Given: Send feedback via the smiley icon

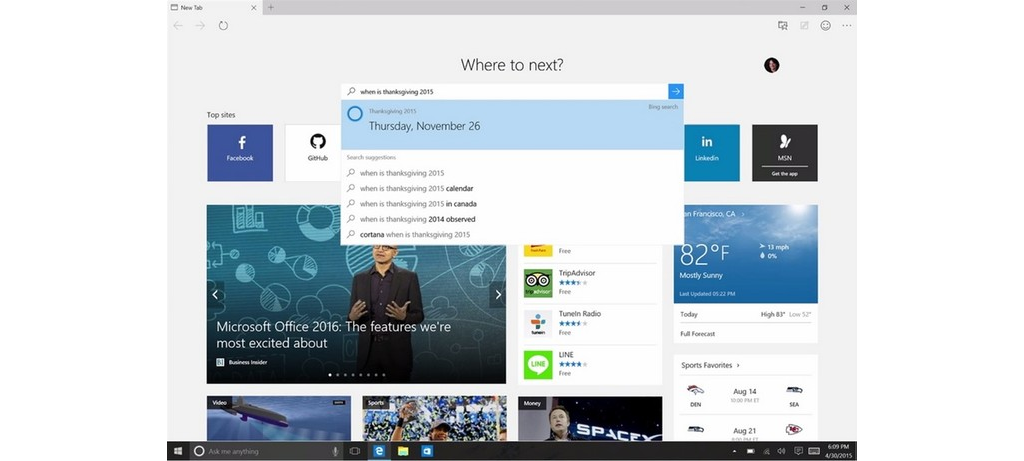Looking at the screenshot, I should click(825, 25).
